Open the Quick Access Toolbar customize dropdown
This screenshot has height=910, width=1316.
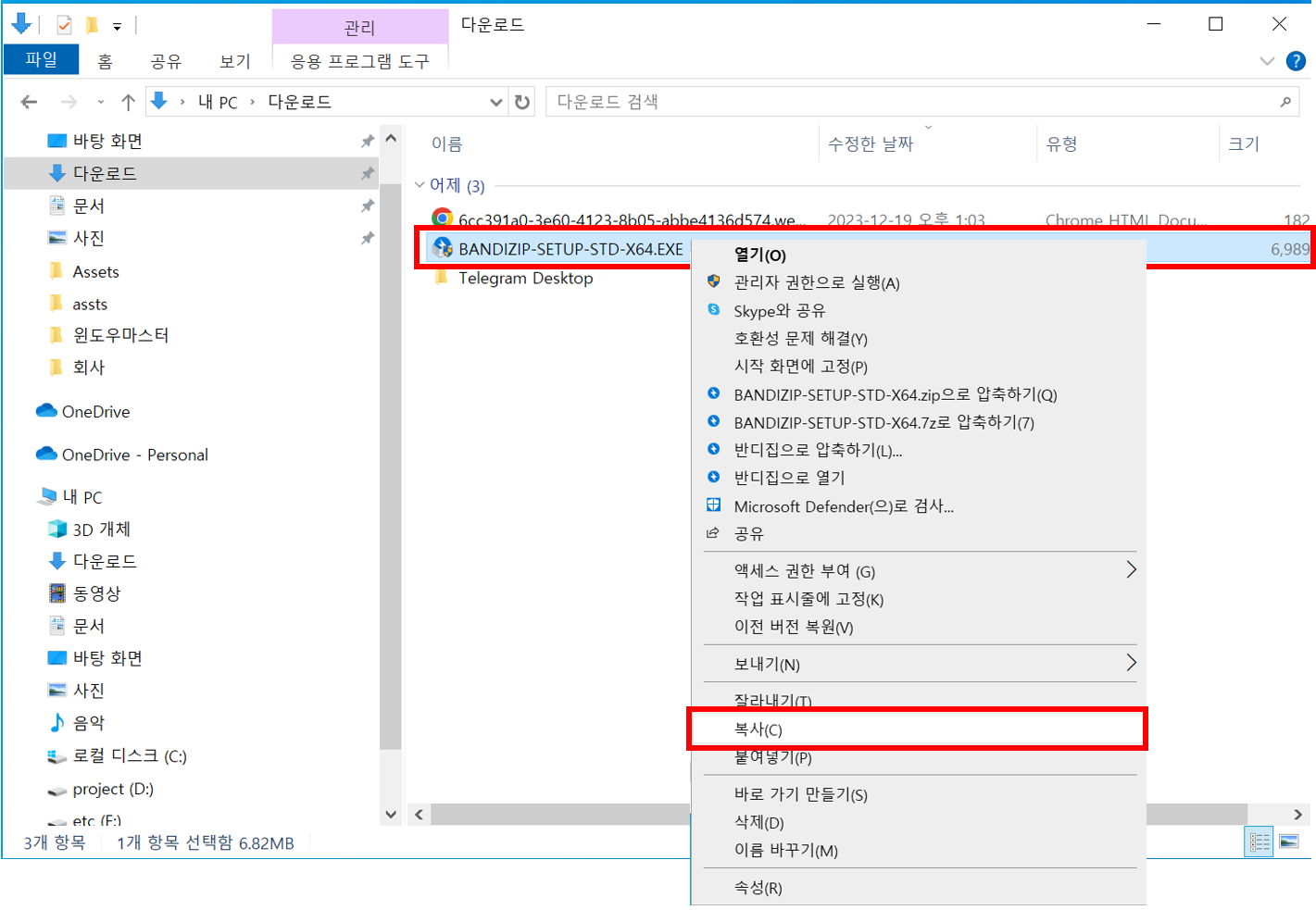point(117,26)
